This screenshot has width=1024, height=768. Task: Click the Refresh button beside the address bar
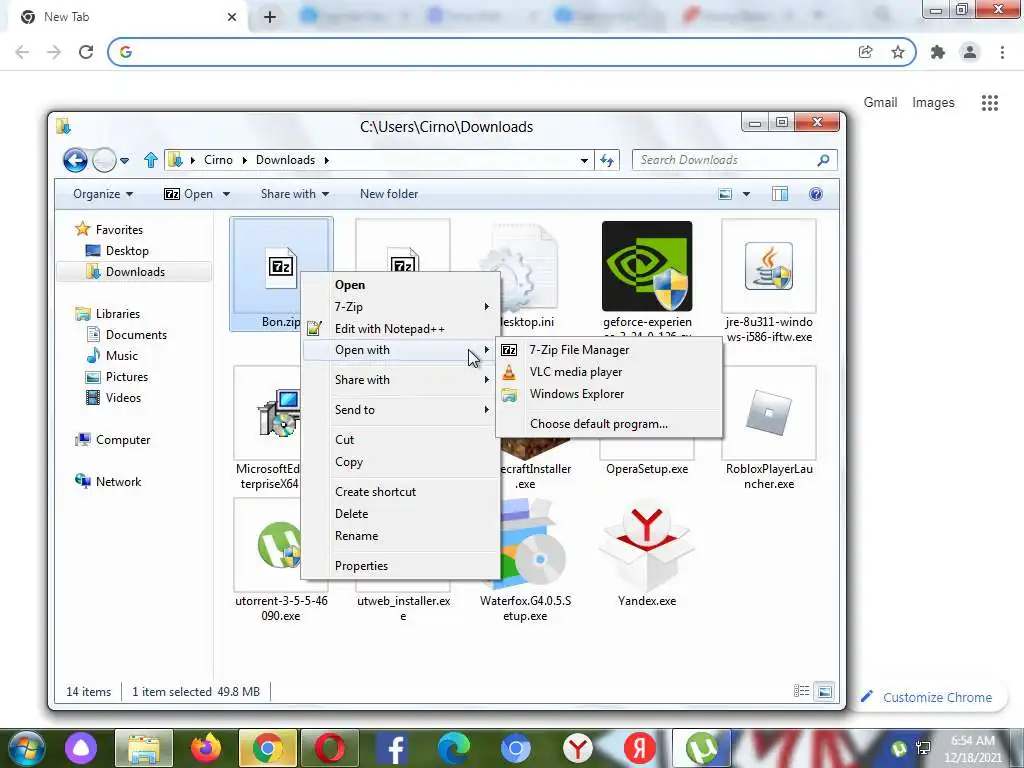click(x=607, y=160)
